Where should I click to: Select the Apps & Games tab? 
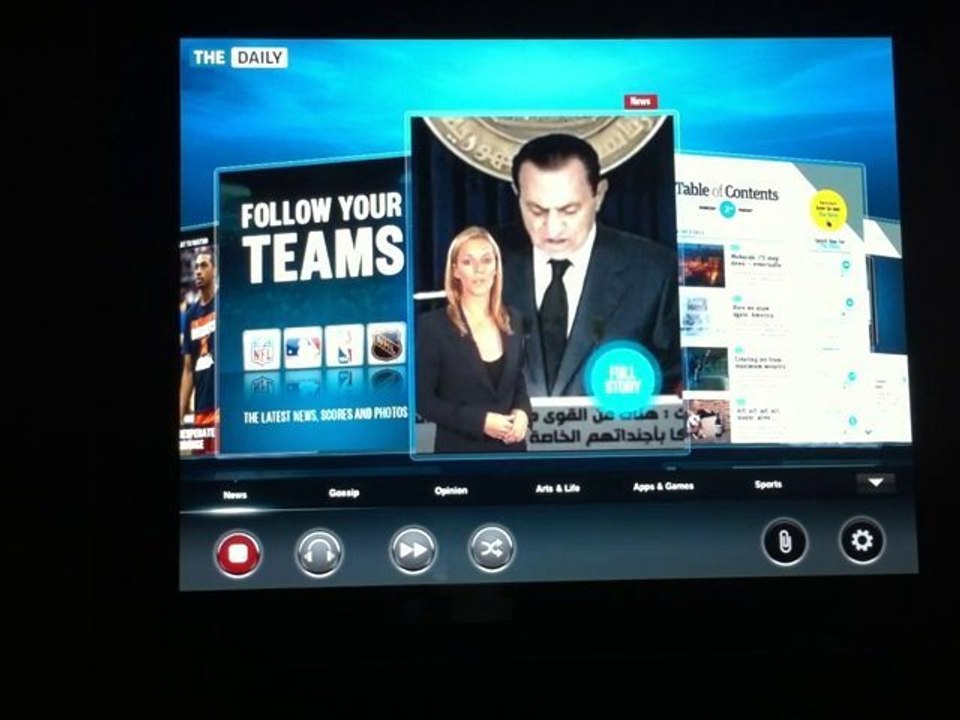663,486
